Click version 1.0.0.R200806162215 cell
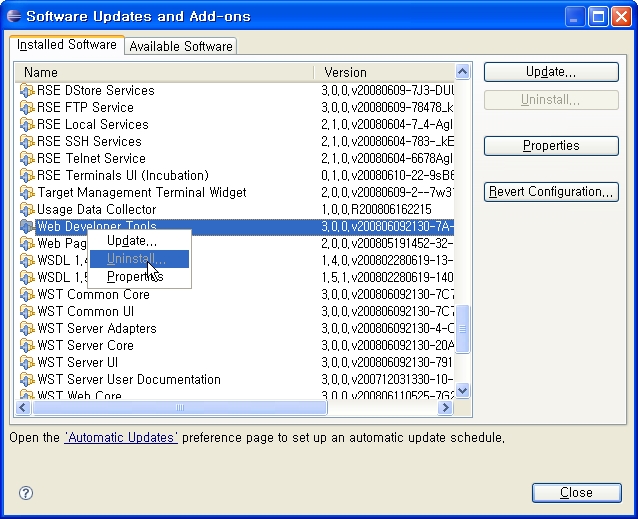Viewport: 638px width, 519px height. [376, 209]
